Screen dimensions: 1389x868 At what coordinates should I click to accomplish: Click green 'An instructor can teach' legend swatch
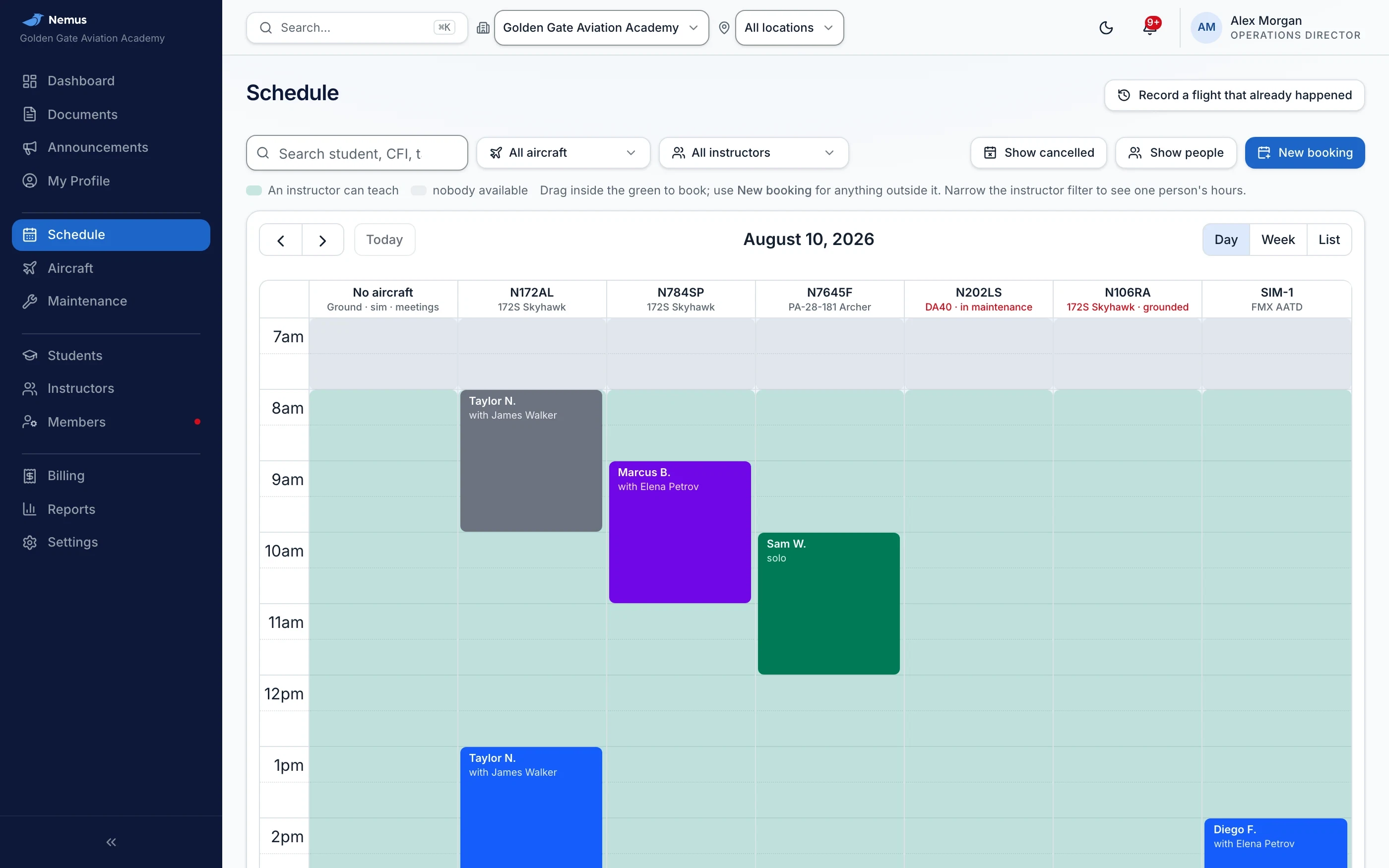coord(253,190)
